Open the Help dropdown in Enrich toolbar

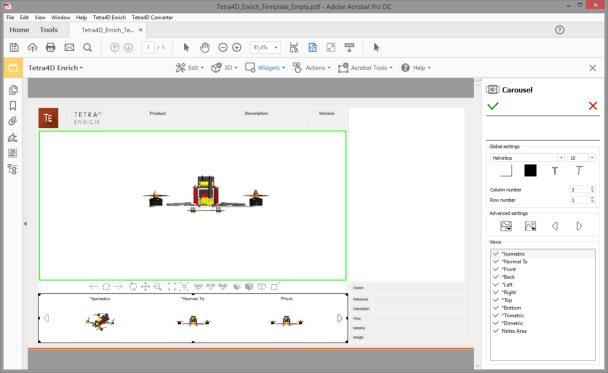pyautogui.click(x=416, y=68)
